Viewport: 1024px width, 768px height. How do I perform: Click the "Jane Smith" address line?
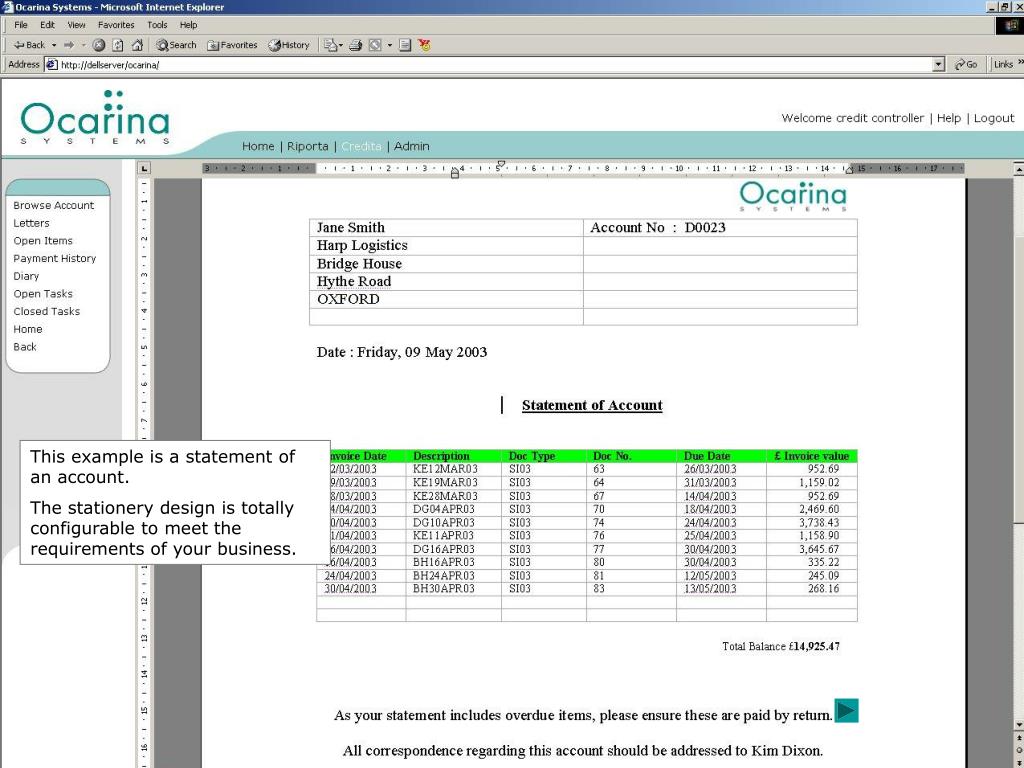351,227
